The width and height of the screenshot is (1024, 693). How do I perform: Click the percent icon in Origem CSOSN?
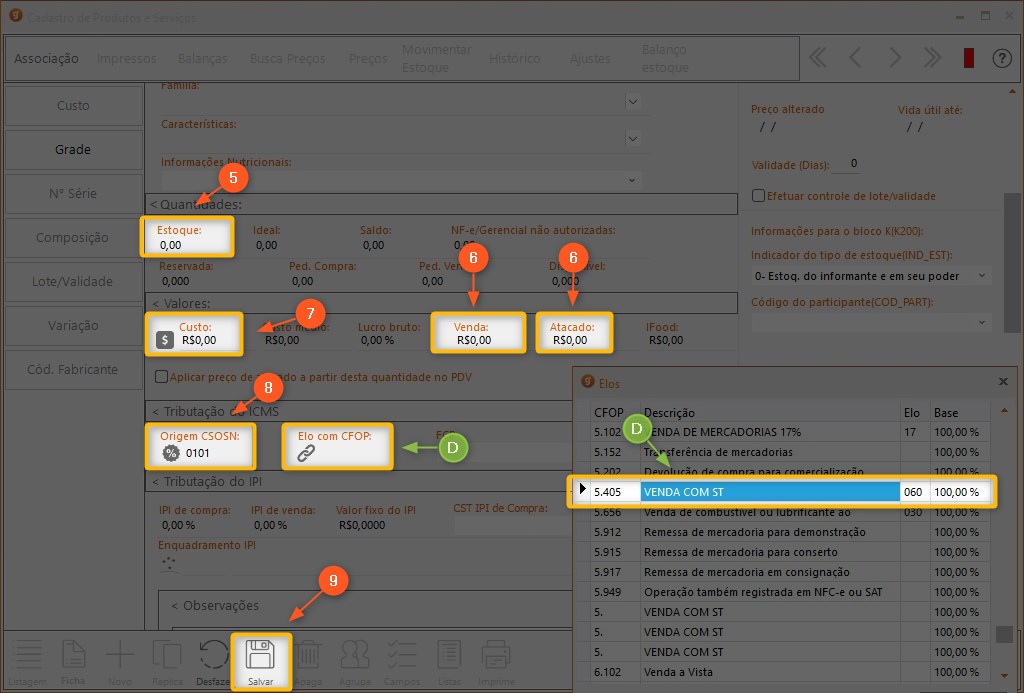pyautogui.click(x=171, y=453)
